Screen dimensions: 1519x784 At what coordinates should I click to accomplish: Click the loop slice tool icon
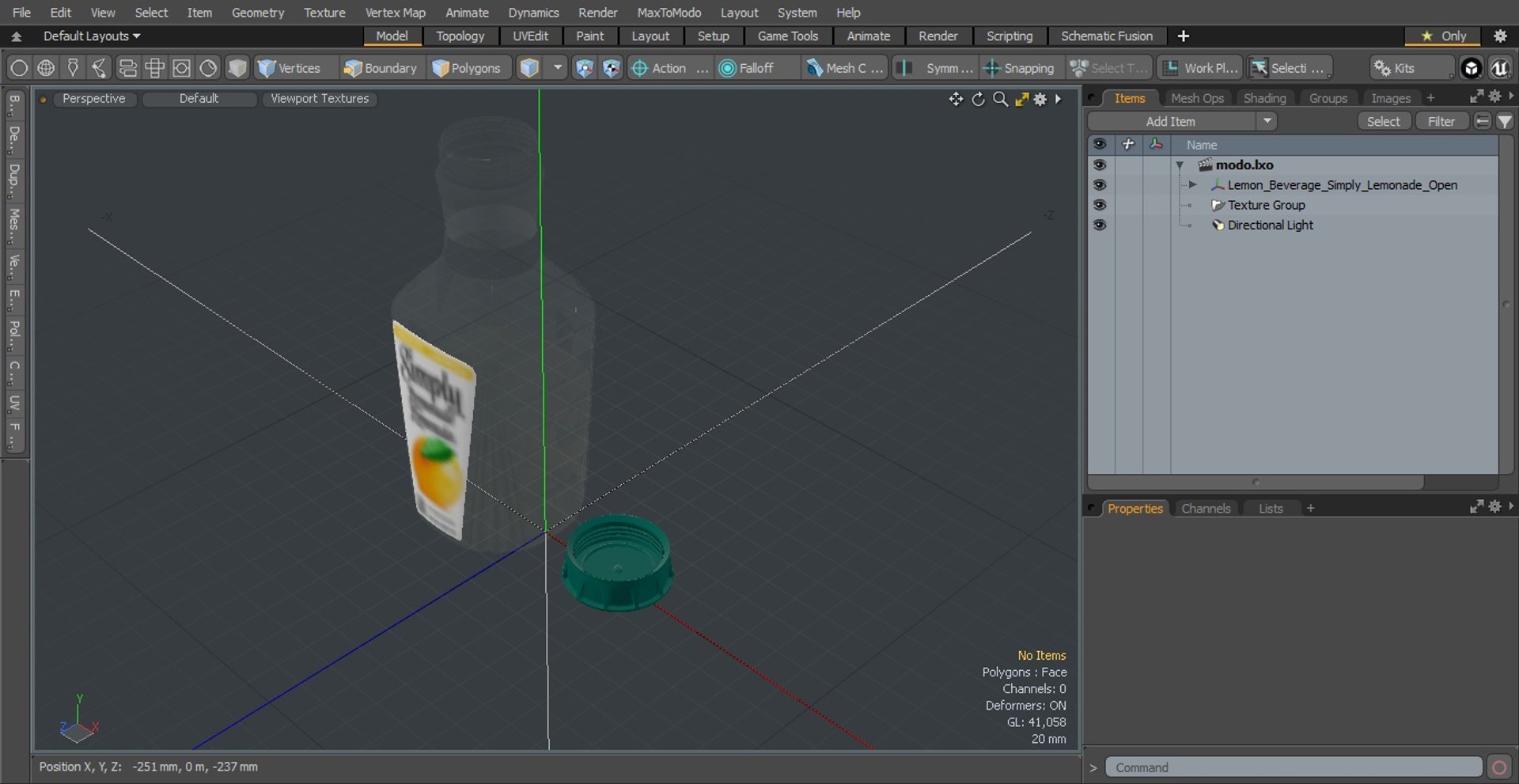click(127, 68)
